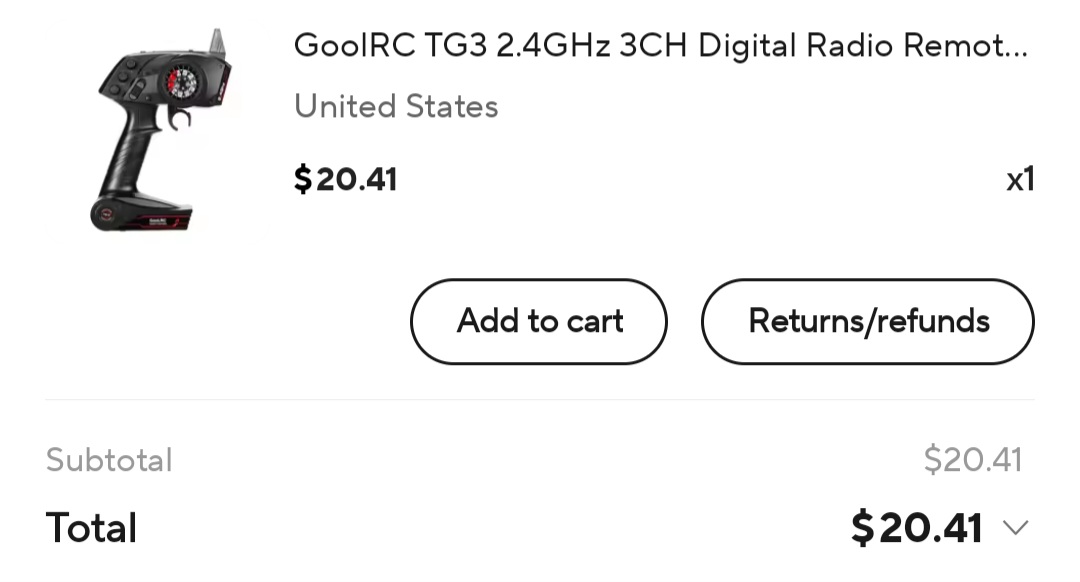Click the steering wheel on controller image
The height and width of the screenshot is (582, 1080).
(183, 83)
